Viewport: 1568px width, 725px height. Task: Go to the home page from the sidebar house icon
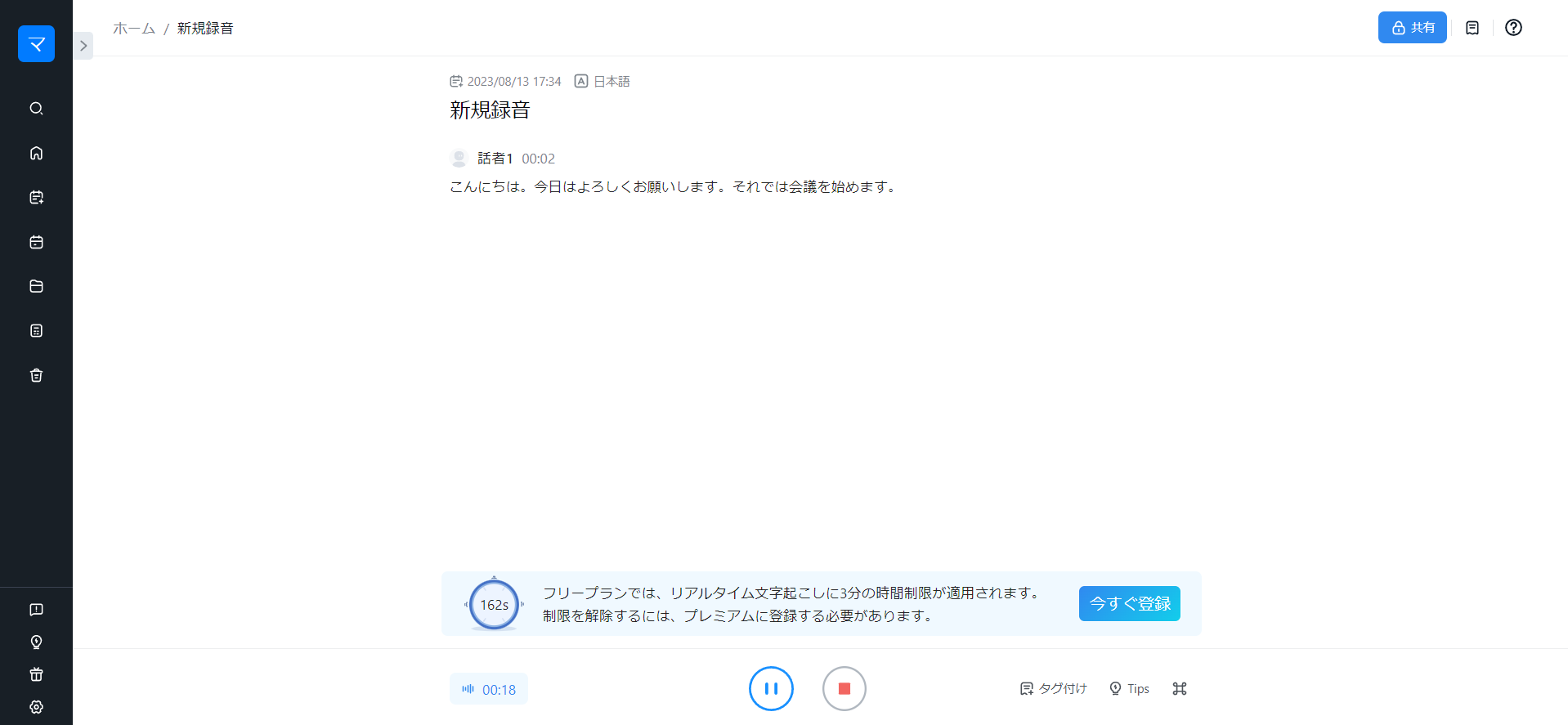coord(36,153)
